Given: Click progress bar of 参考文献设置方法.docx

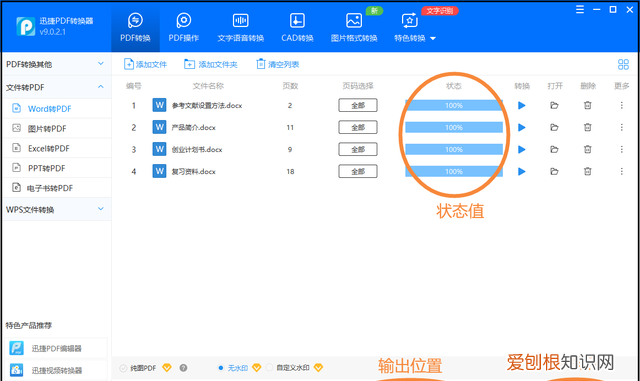Looking at the screenshot, I should (454, 105).
